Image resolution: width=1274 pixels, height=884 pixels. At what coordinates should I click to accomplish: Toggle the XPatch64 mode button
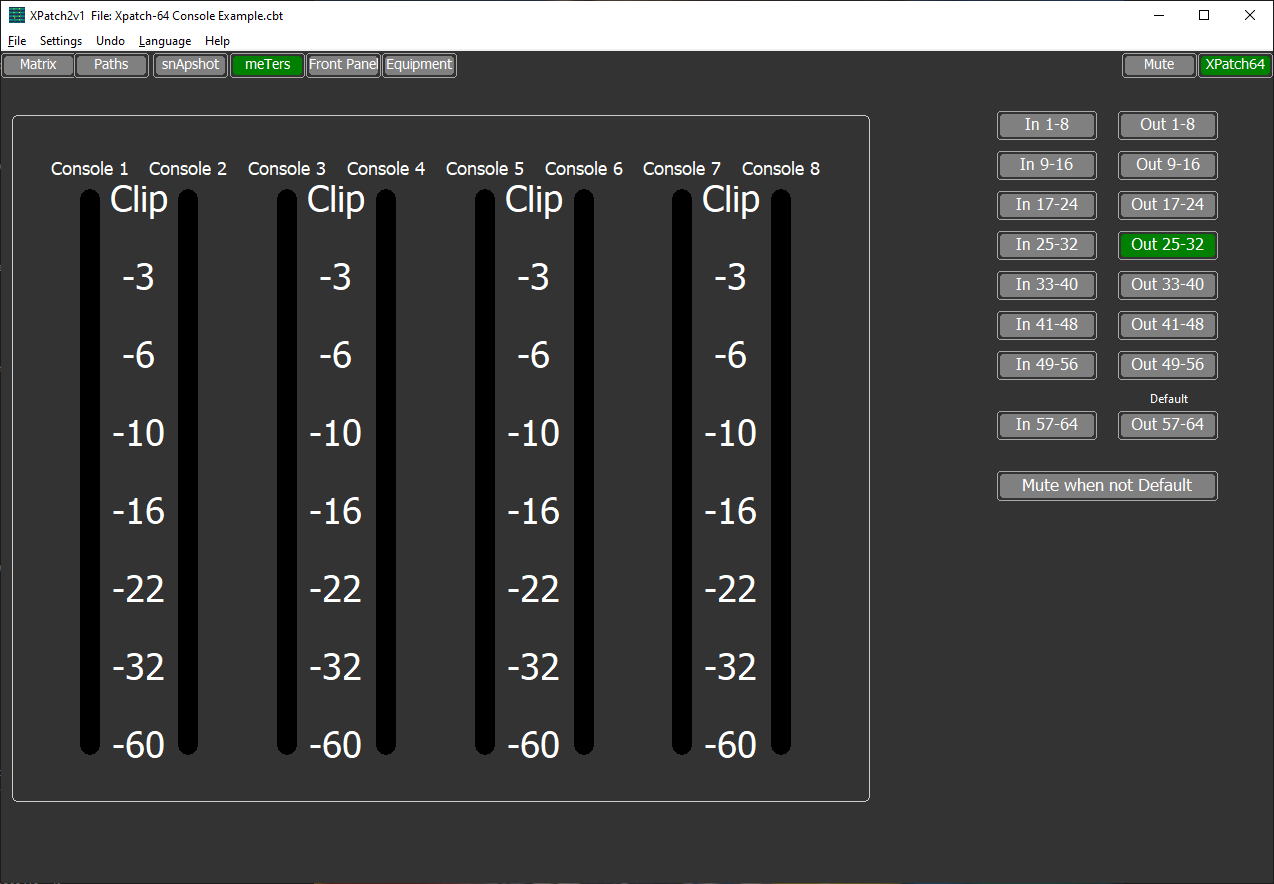pyautogui.click(x=1235, y=64)
